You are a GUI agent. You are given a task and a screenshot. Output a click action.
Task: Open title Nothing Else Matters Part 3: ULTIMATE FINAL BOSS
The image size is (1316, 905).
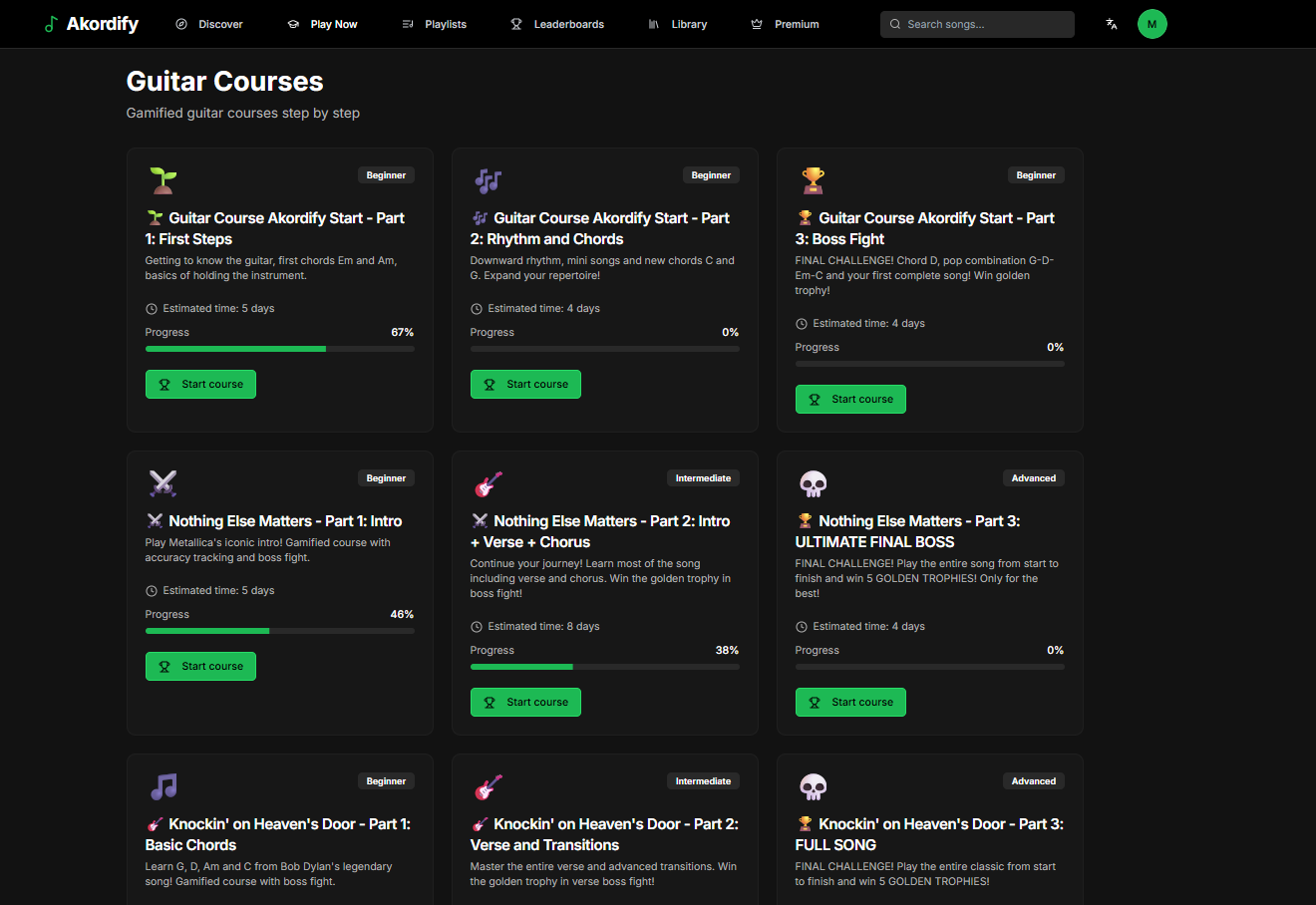click(x=908, y=531)
